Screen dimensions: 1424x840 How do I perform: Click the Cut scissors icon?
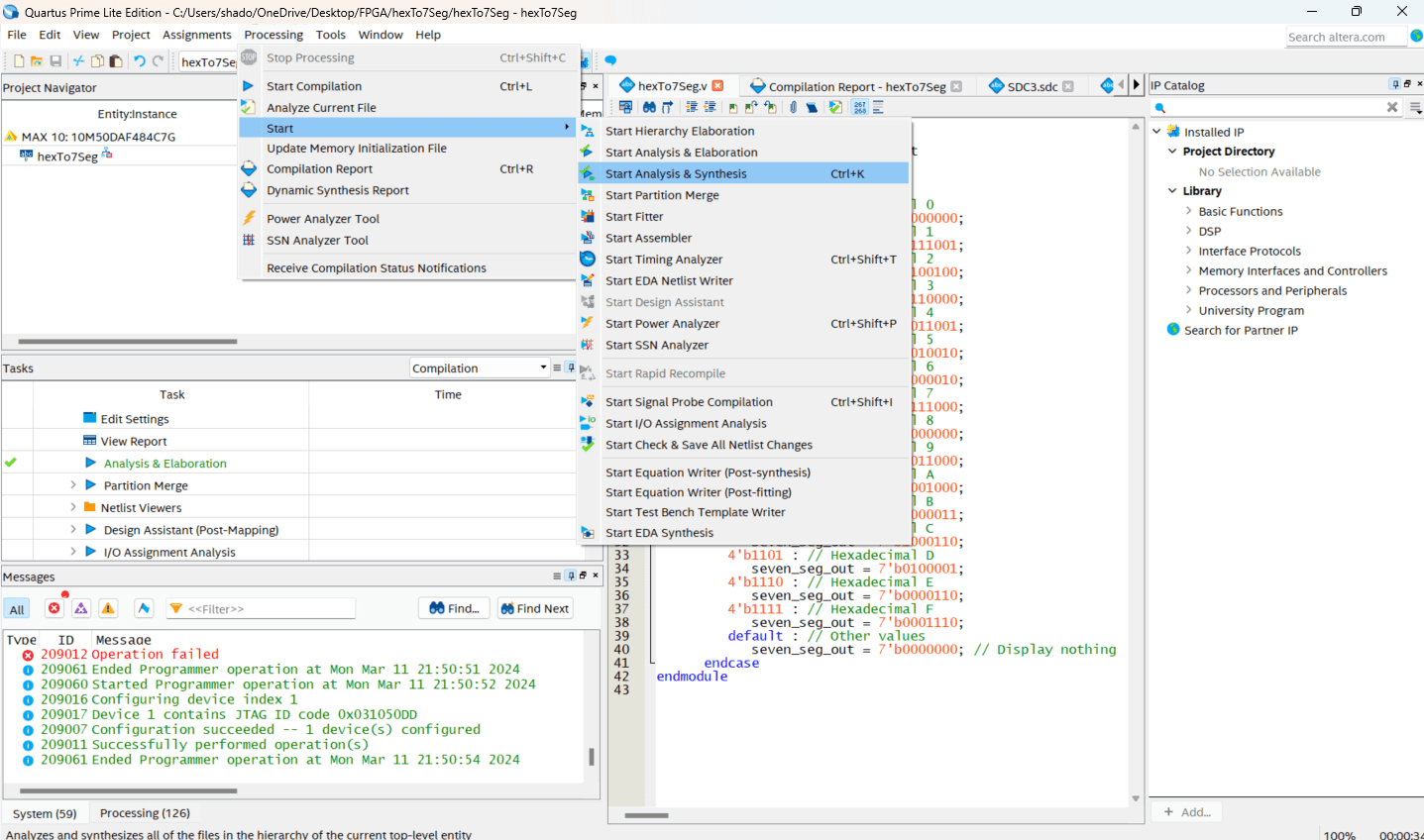[x=78, y=61]
